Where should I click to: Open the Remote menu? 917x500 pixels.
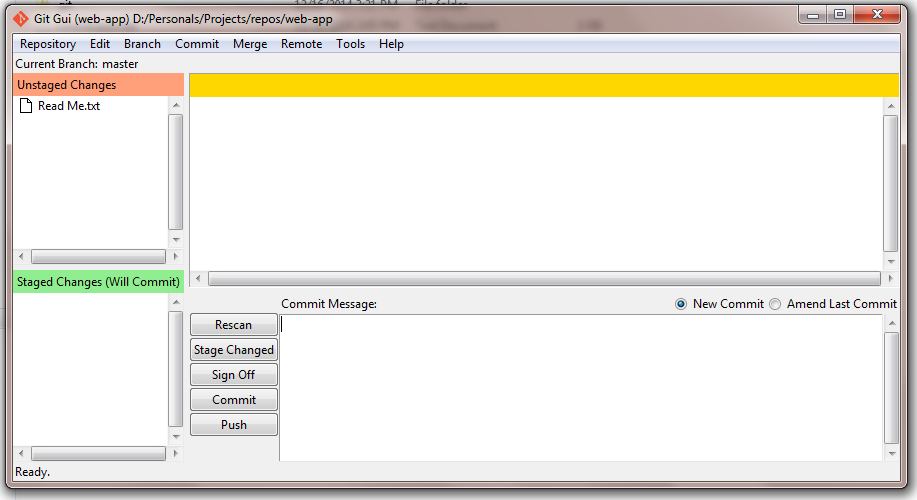(x=301, y=44)
